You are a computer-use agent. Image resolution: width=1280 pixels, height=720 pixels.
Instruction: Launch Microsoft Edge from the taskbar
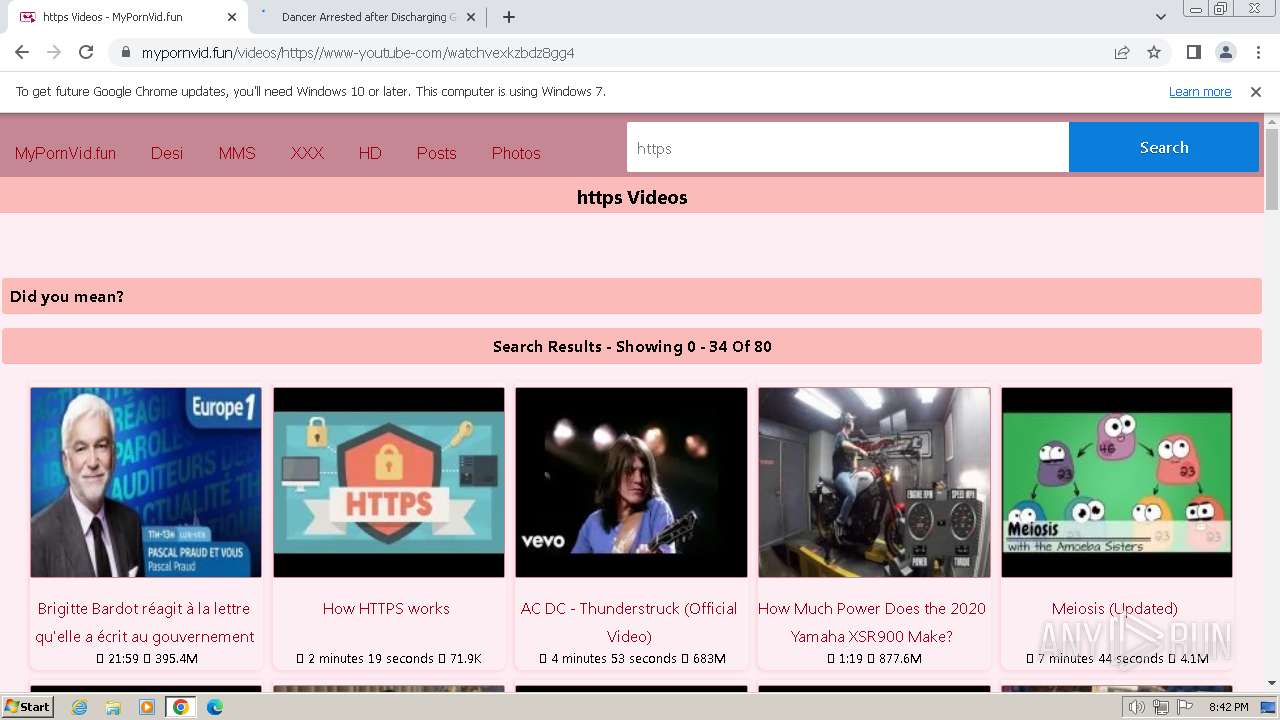[214, 707]
